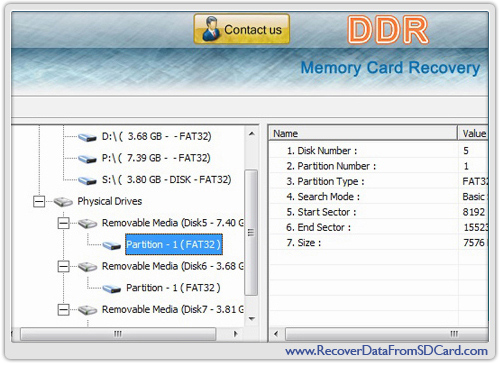Click the Disk6 Partition - 1 drive icon
Image resolution: width=500 pixels, height=365 pixels.
pyautogui.click(x=112, y=288)
